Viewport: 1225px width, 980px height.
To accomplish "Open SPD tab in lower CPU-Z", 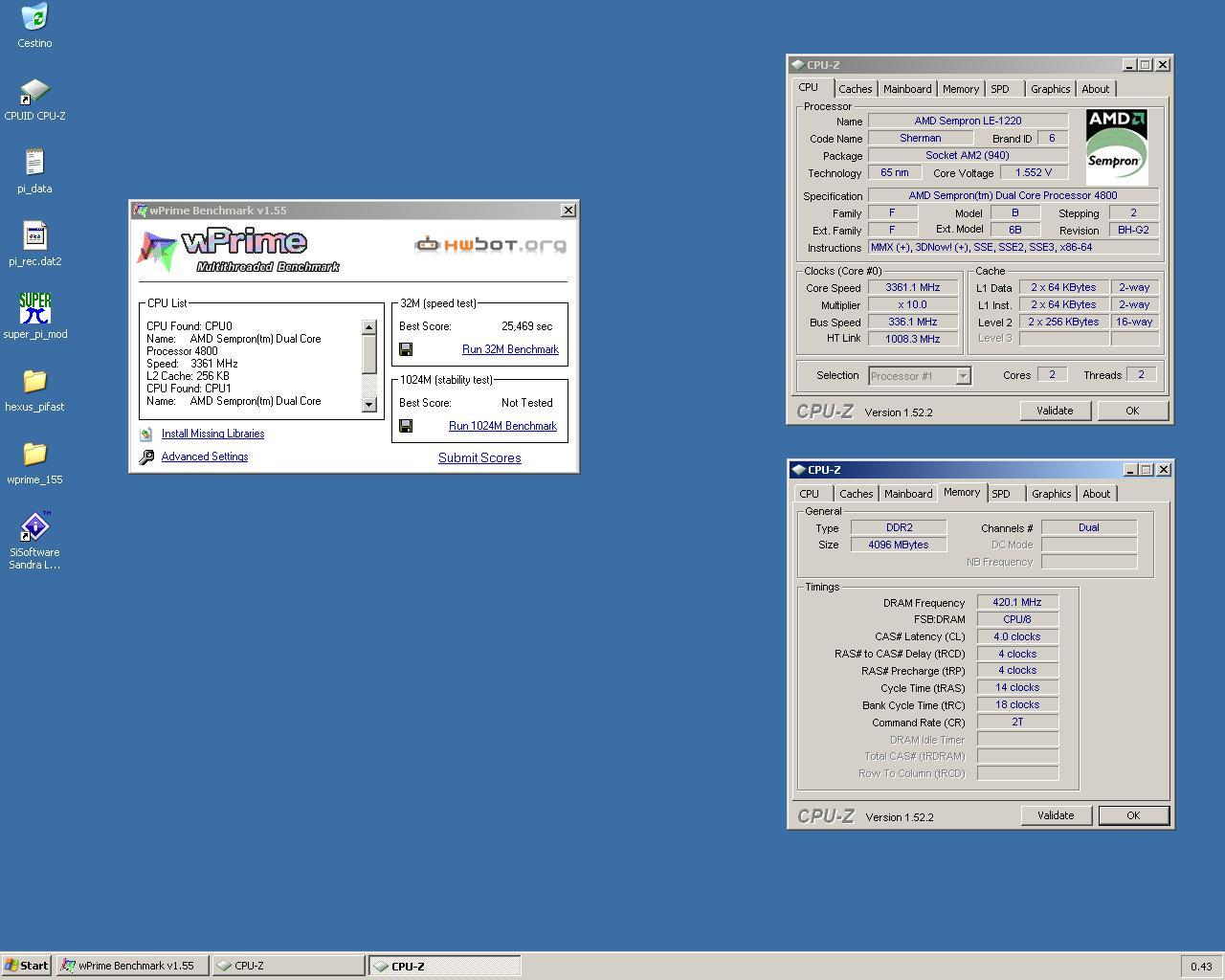I will click(x=1001, y=494).
